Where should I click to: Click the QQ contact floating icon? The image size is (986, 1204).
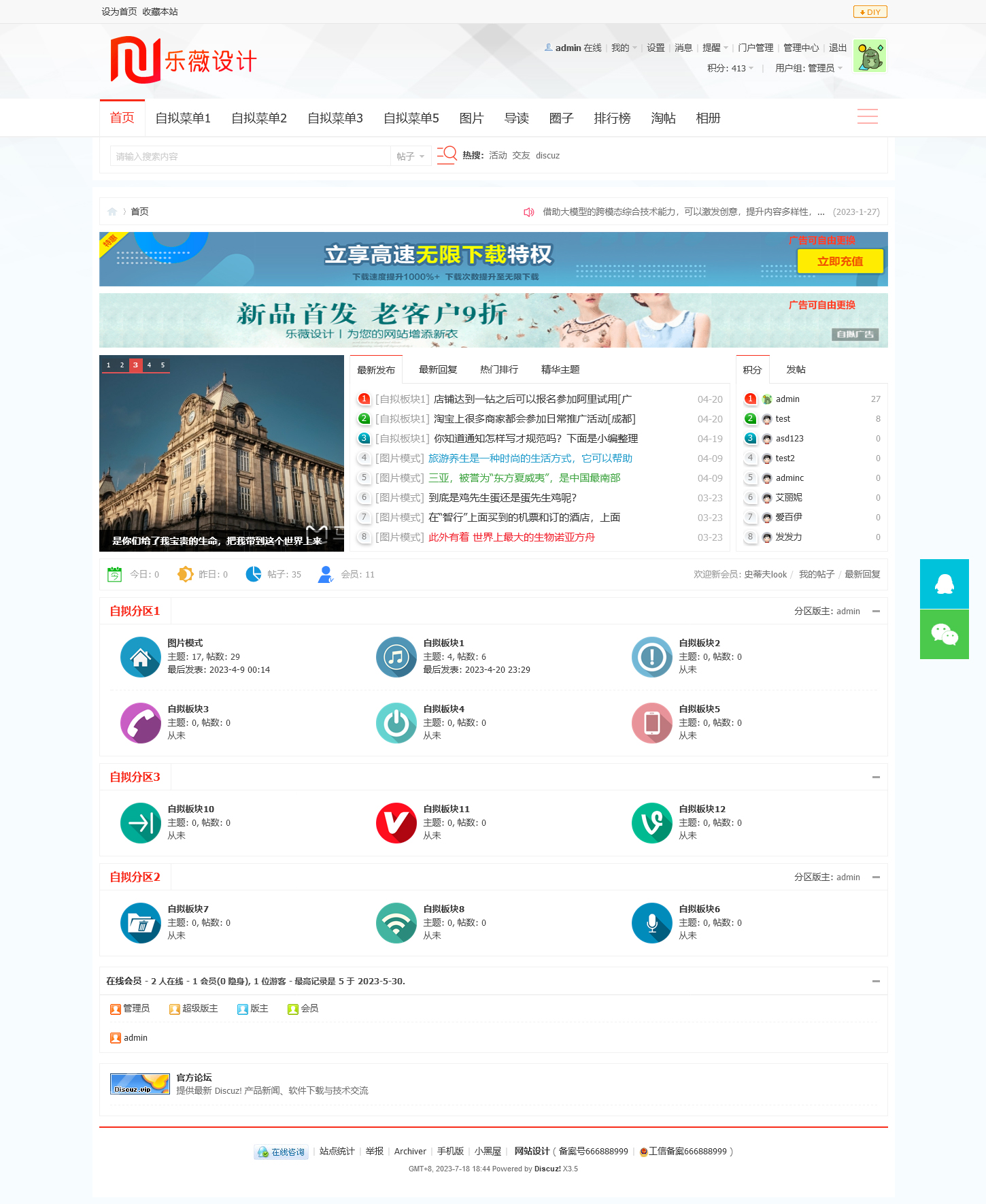(x=944, y=584)
